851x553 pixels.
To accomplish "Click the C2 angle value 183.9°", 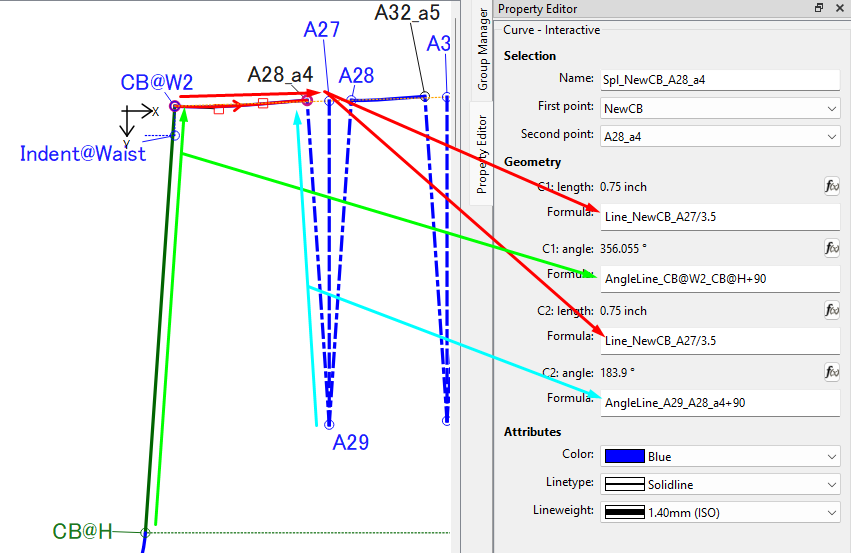I will [x=617, y=373].
